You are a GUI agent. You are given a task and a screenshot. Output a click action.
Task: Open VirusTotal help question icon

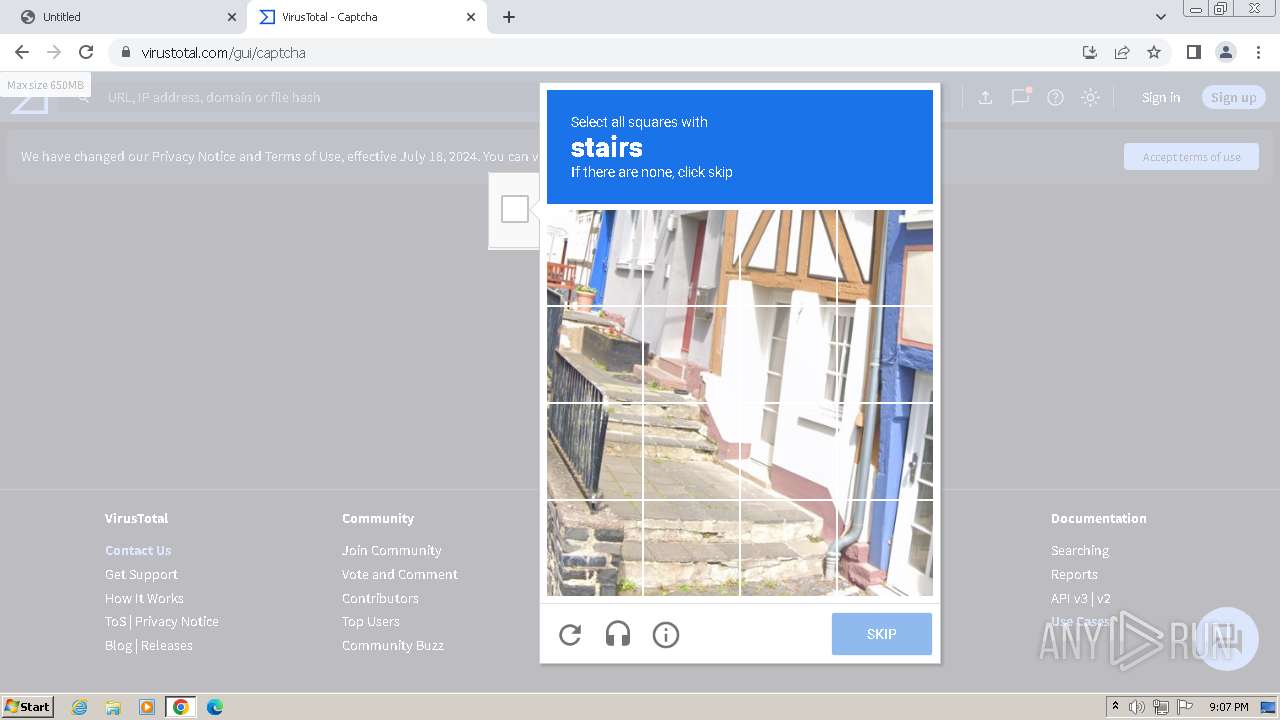tap(1055, 97)
